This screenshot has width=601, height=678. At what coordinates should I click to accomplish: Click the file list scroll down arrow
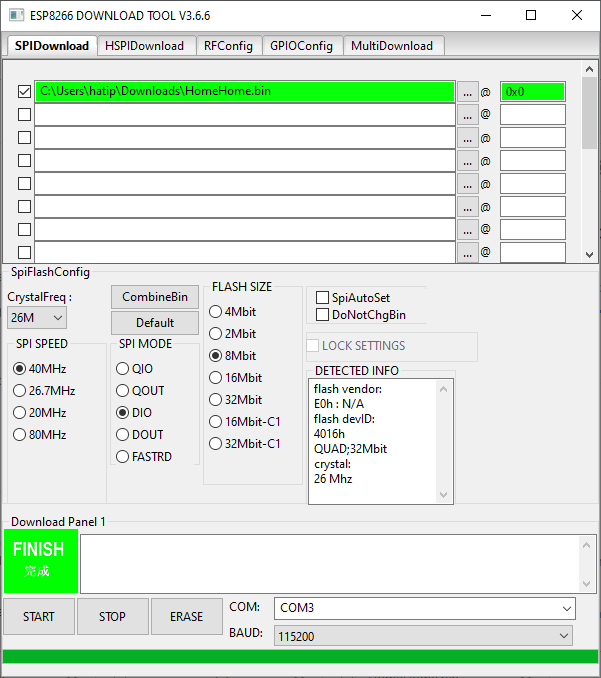589,255
